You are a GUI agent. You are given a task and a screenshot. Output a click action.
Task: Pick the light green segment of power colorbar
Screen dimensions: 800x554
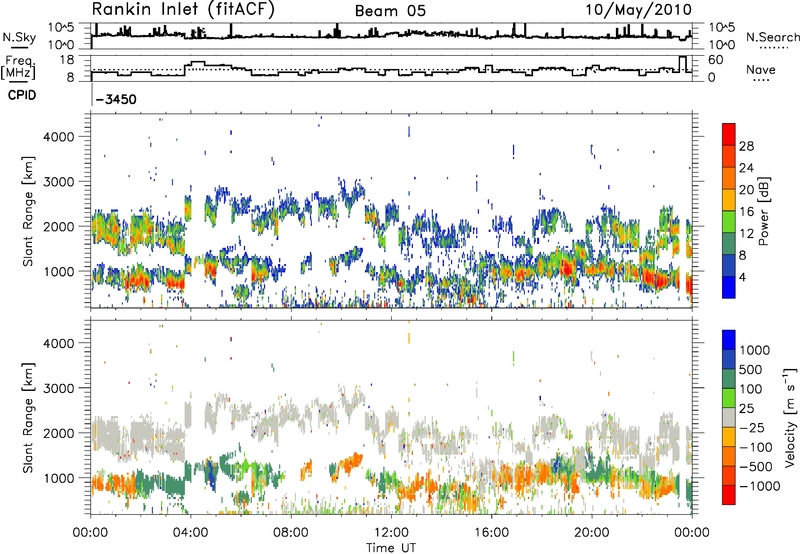729,222
